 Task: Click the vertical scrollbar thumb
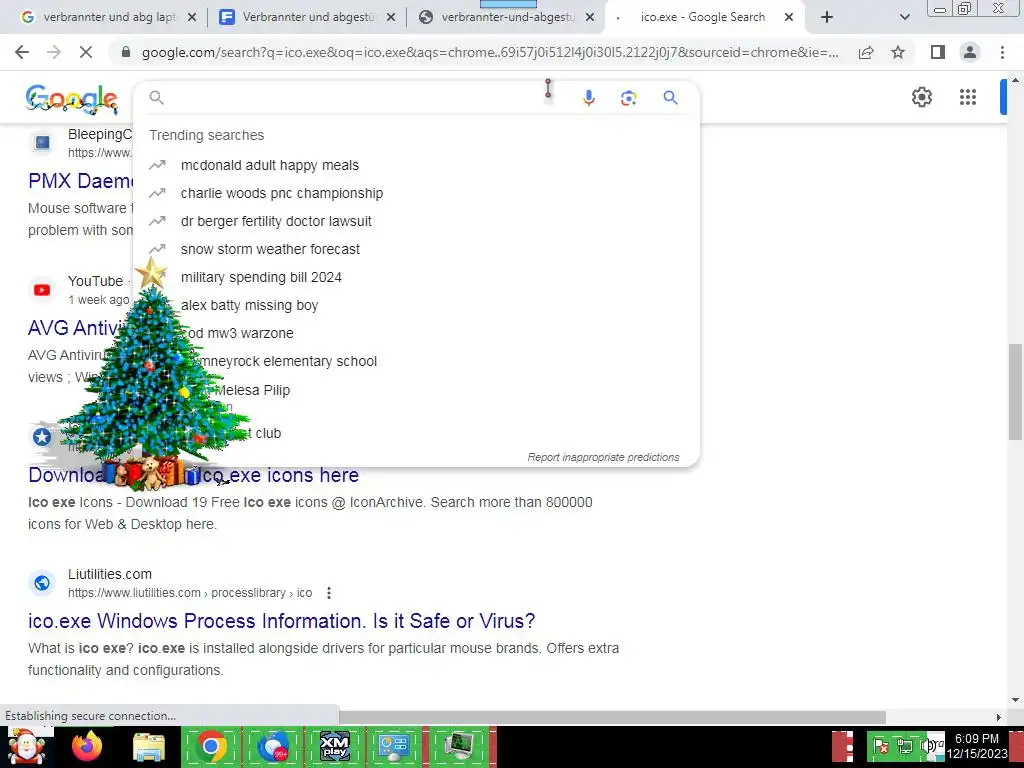[x=1015, y=392]
